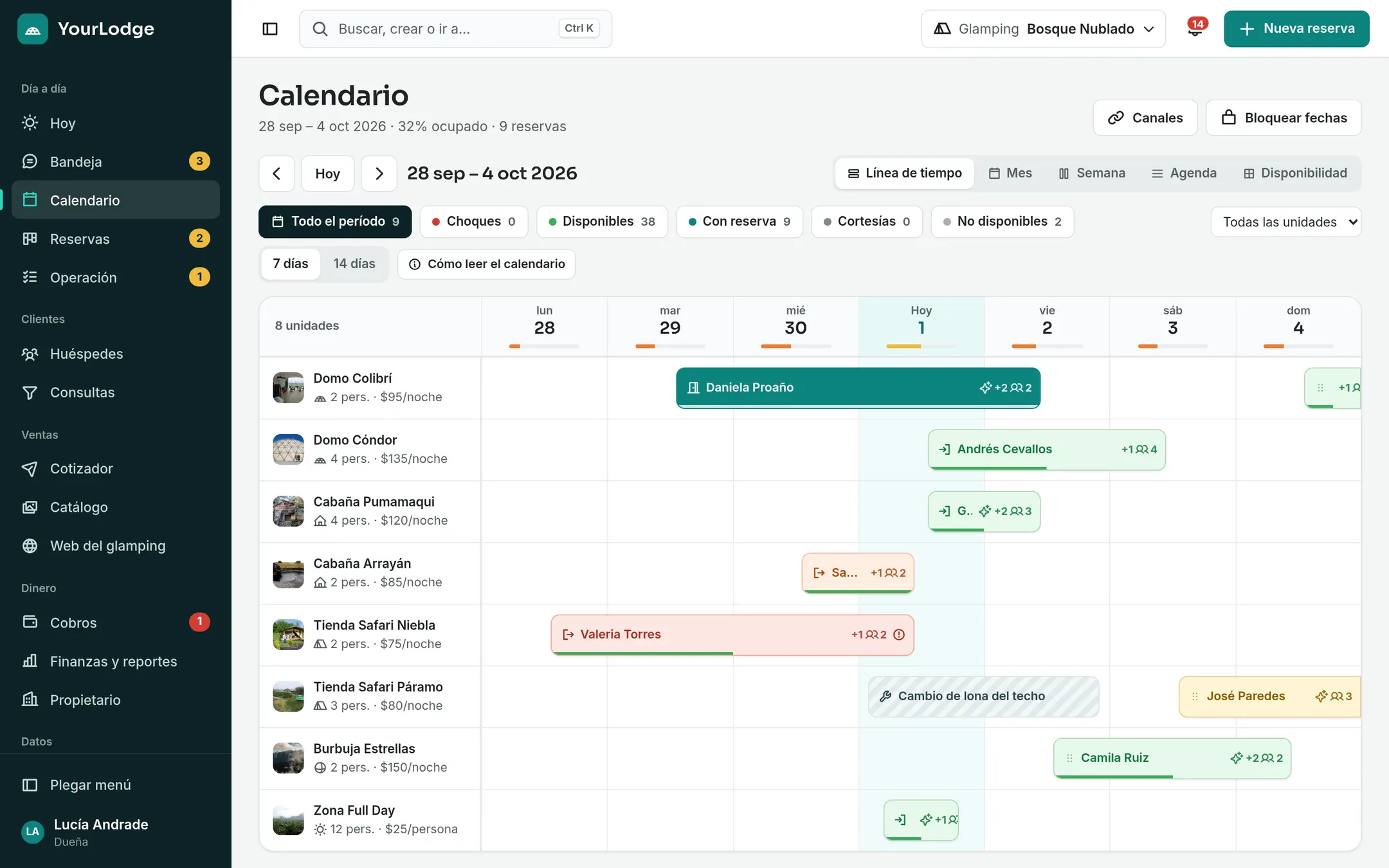This screenshot has height=868, width=1389.
Task: Open Propietario section
Action: (116, 700)
